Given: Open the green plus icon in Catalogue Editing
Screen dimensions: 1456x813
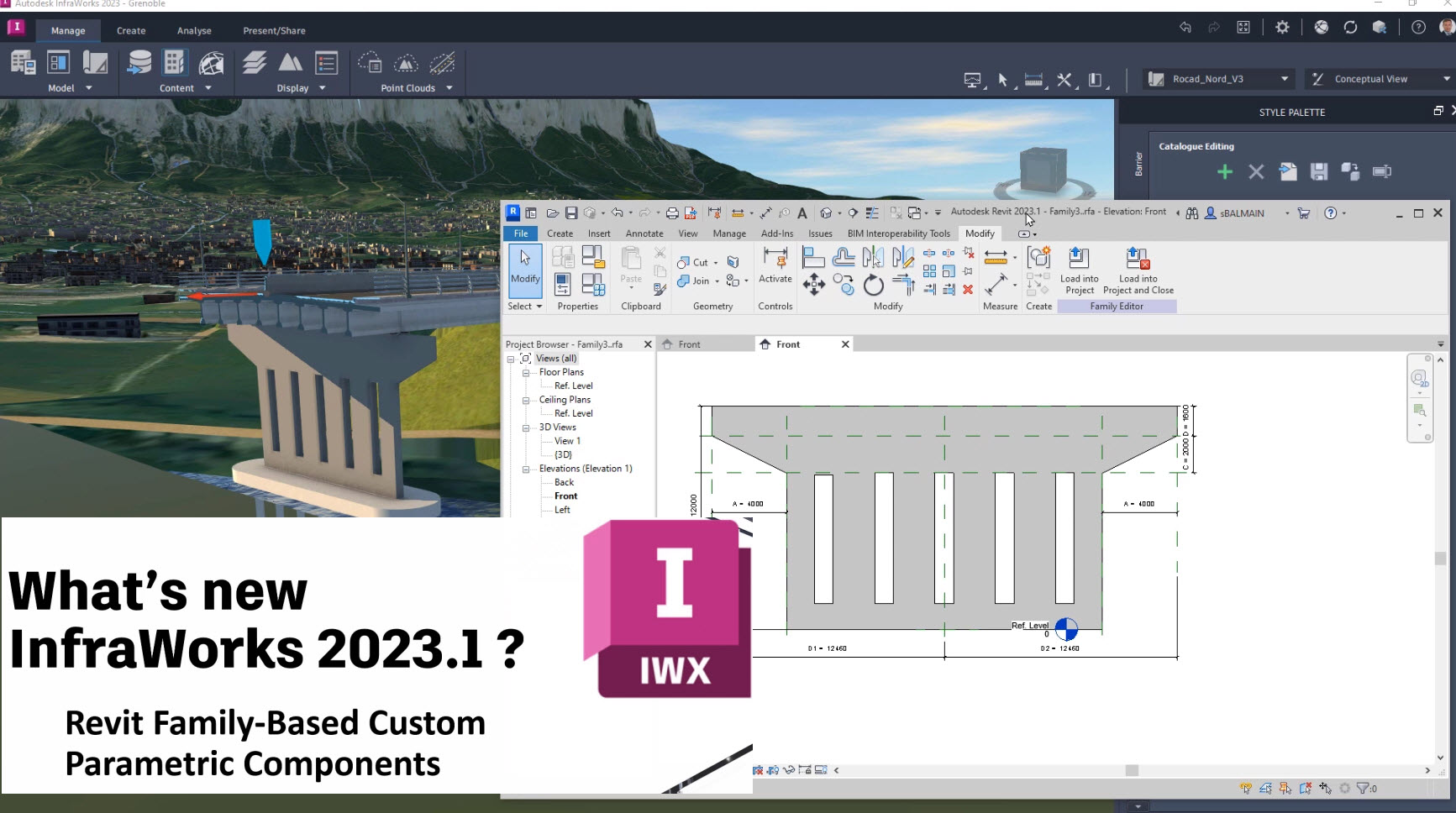Looking at the screenshot, I should click(x=1225, y=171).
